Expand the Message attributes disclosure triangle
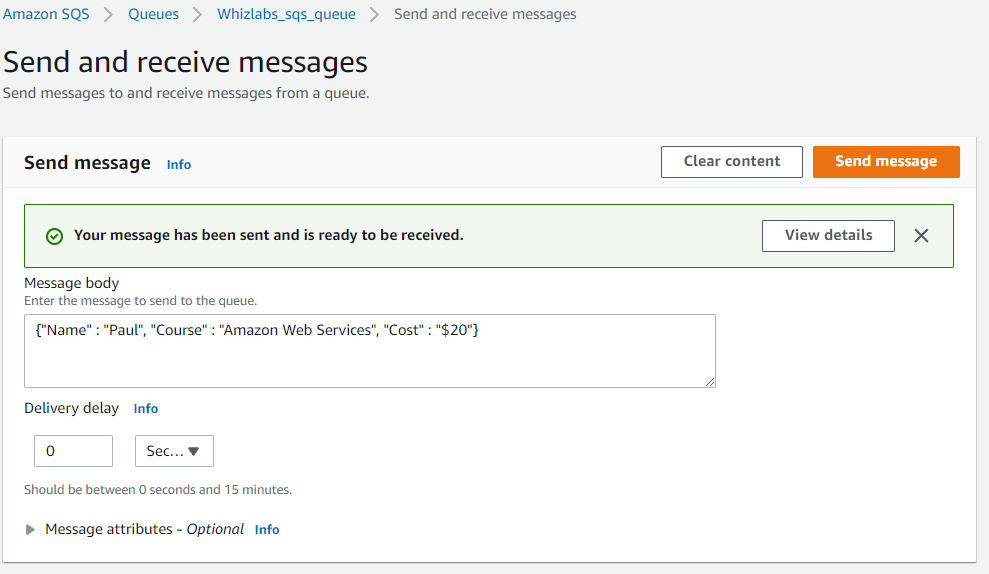Image resolution: width=989 pixels, height=574 pixels. 30,530
